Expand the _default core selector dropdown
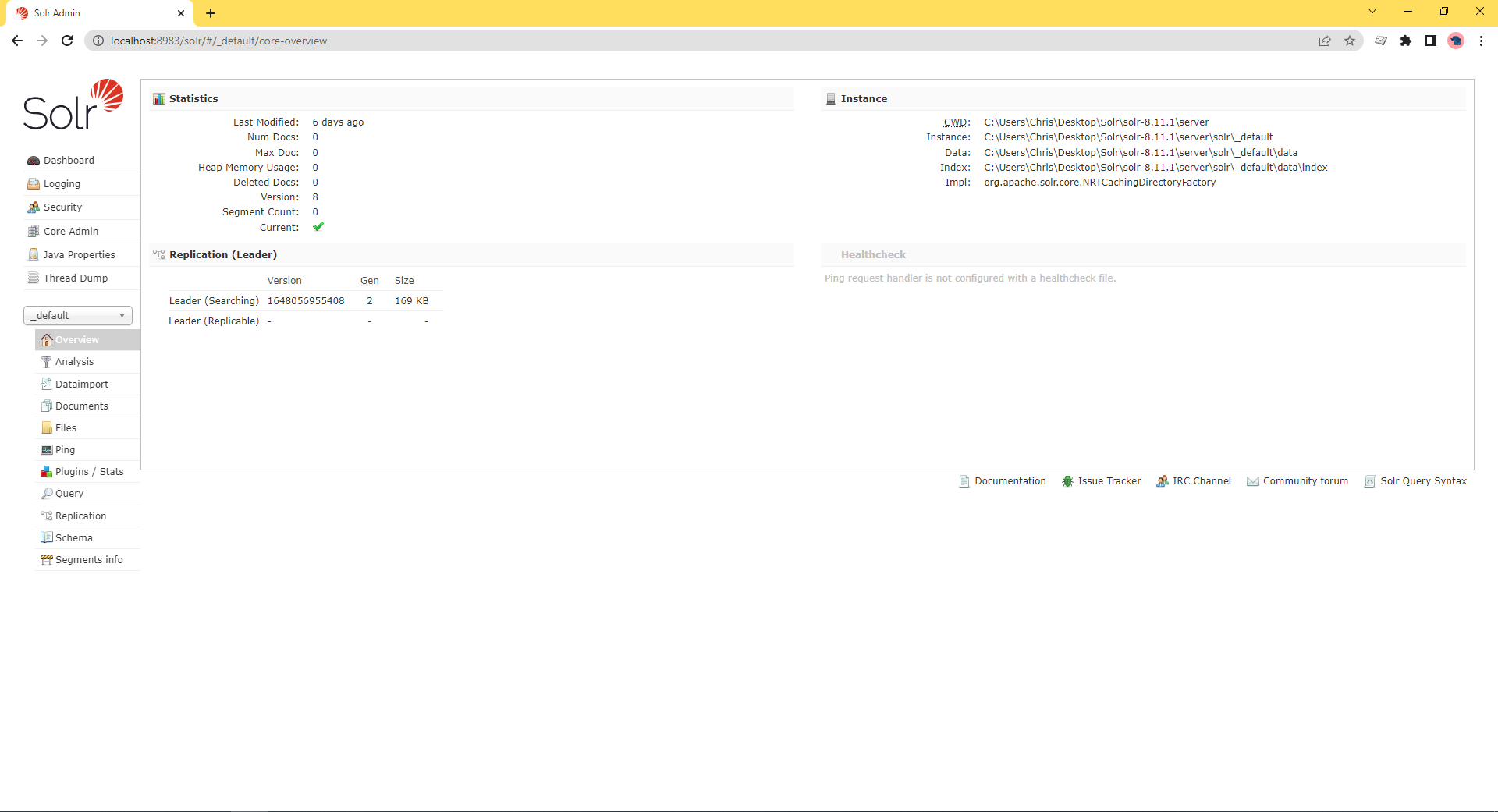The width and height of the screenshot is (1498, 812). point(78,315)
